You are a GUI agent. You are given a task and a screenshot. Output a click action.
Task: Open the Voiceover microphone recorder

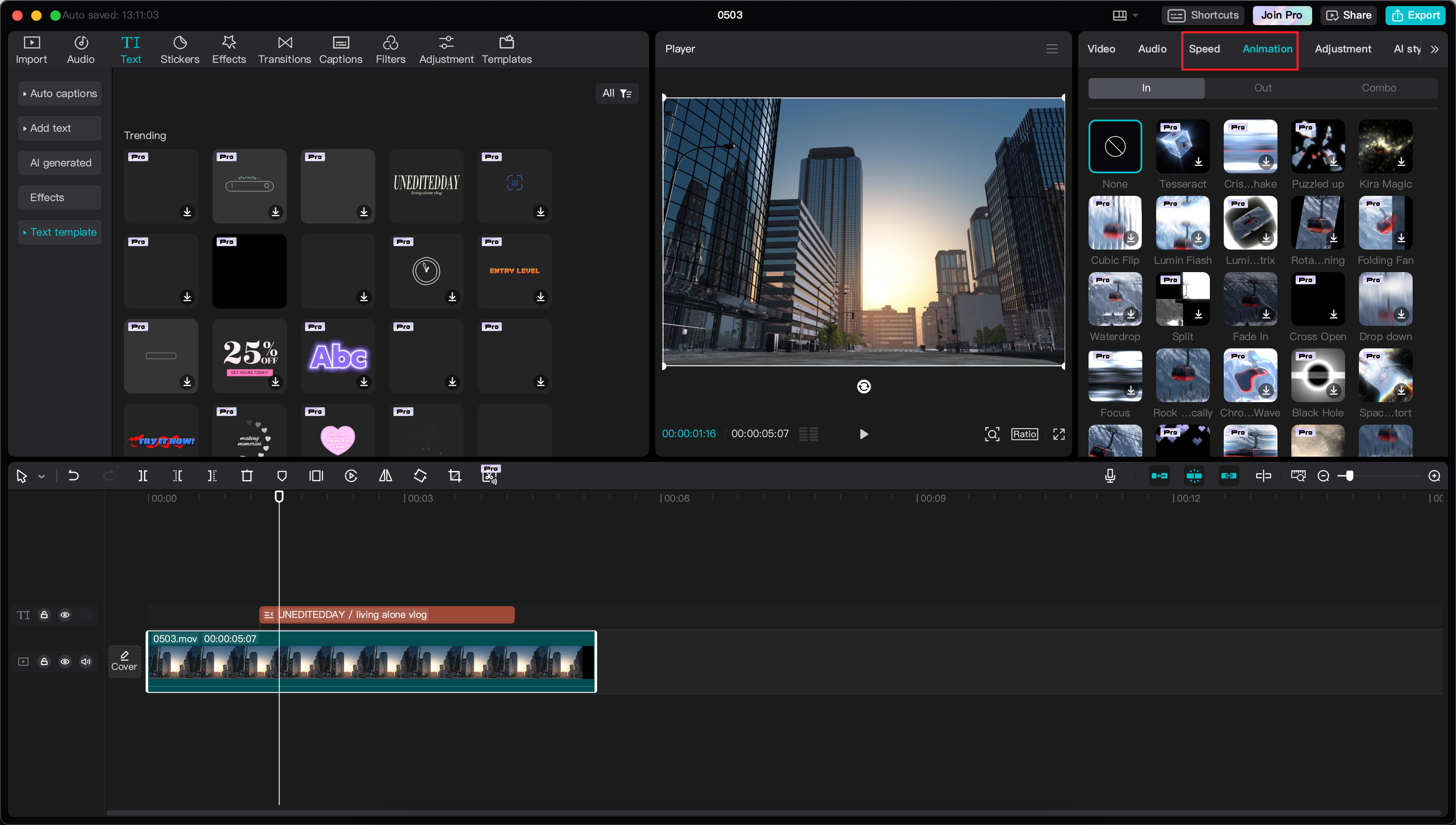1110,475
